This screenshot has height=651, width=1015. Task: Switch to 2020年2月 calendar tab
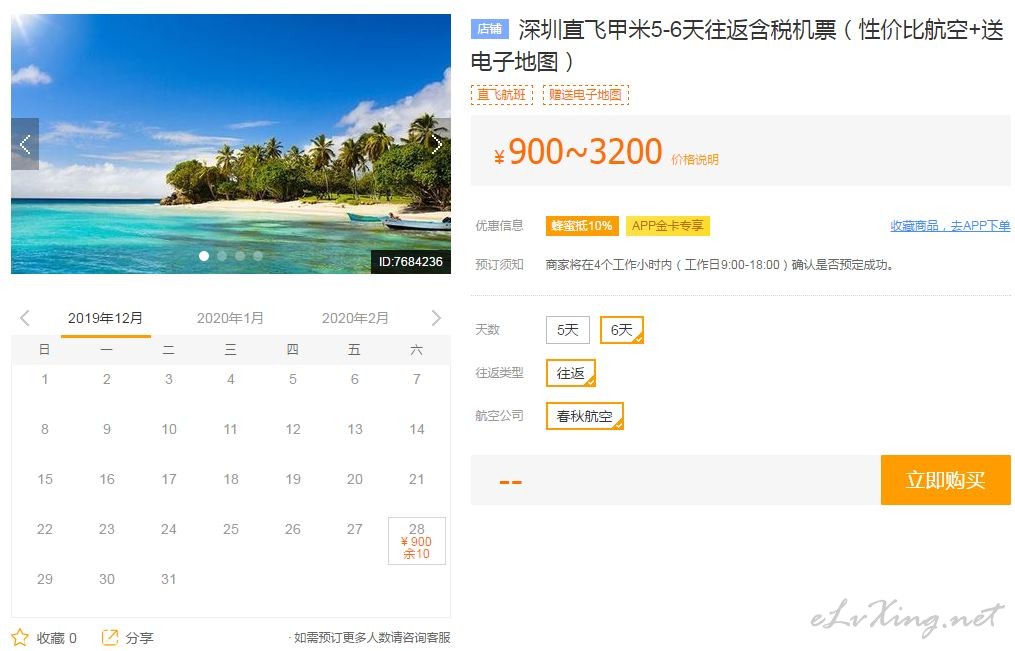tap(355, 318)
